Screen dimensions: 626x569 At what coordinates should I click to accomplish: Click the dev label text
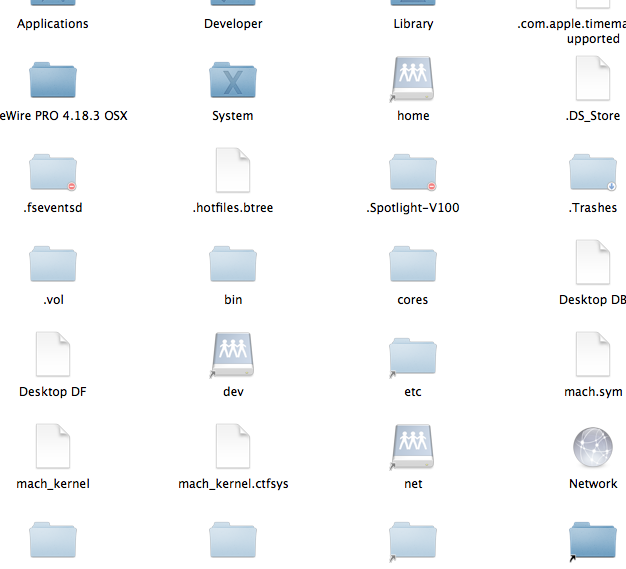pyautogui.click(x=233, y=392)
